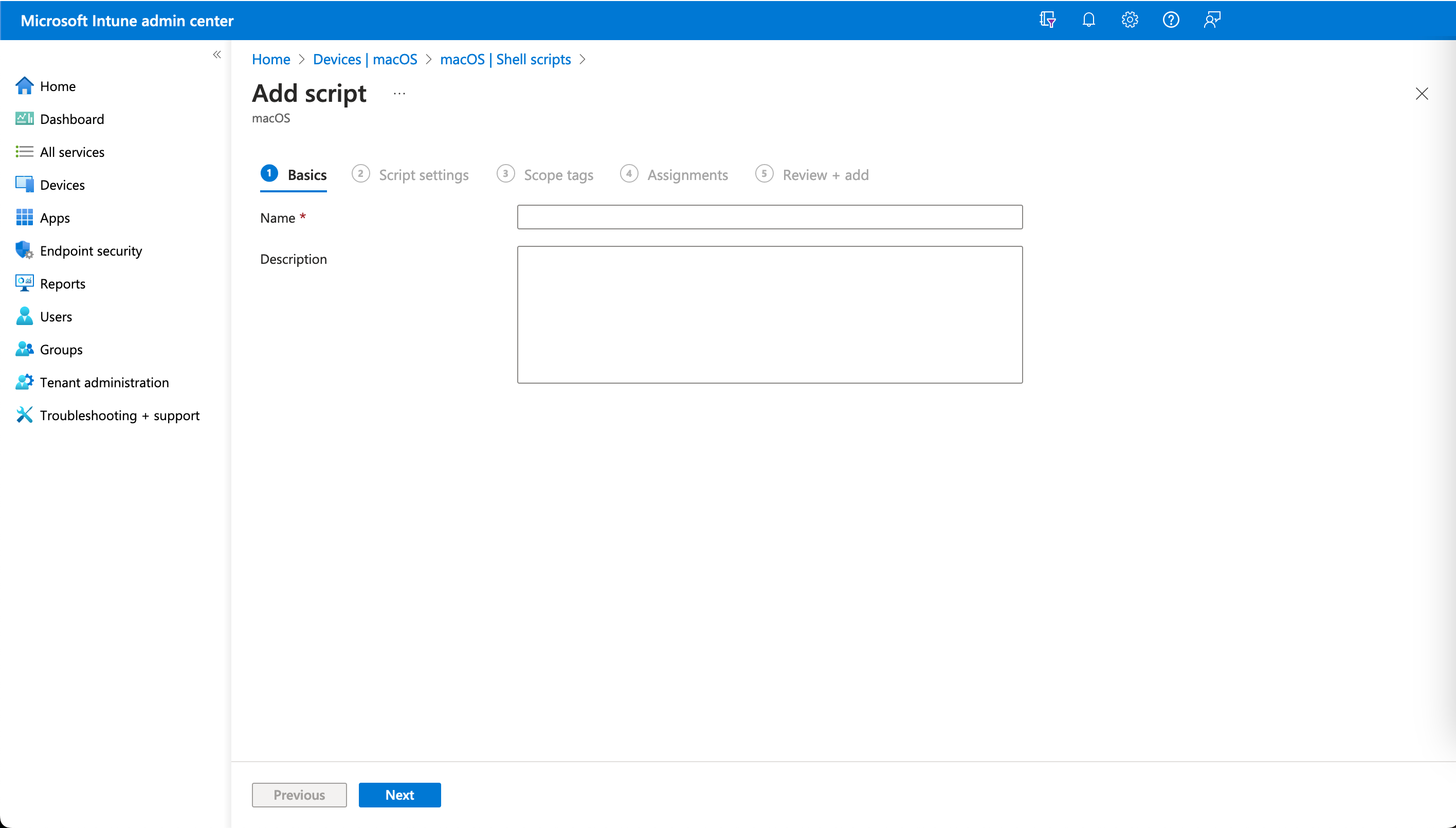Focus the Name input field
Screen dimensions: 1456x828
(x=769, y=217)
